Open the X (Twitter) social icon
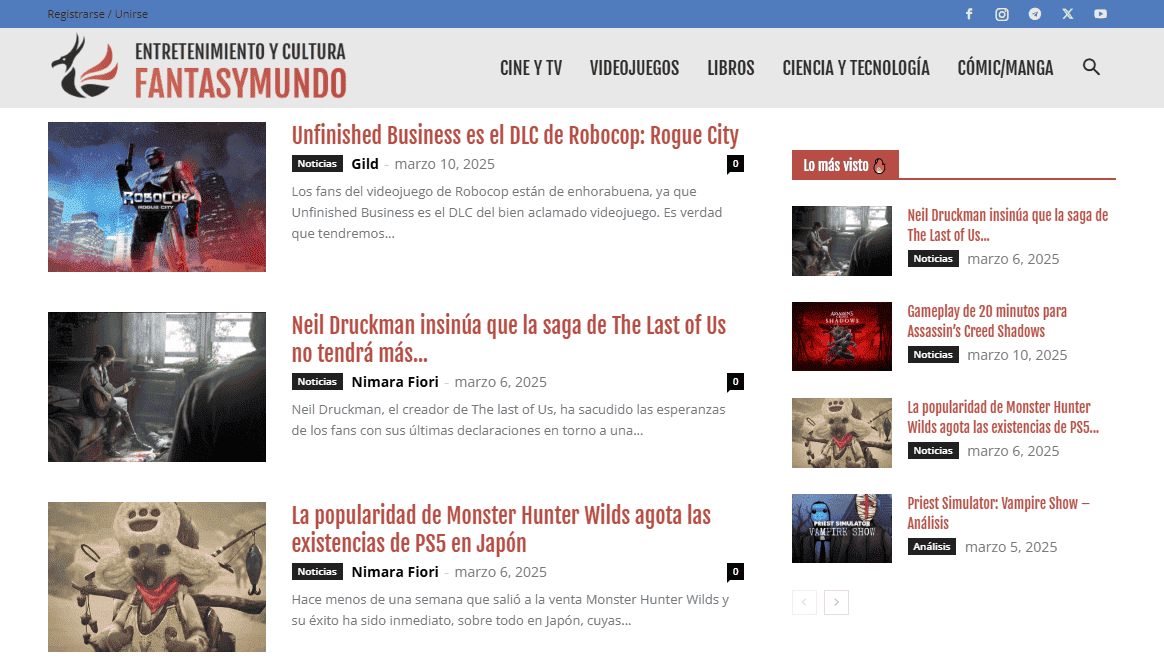 tap(1067, 14)
